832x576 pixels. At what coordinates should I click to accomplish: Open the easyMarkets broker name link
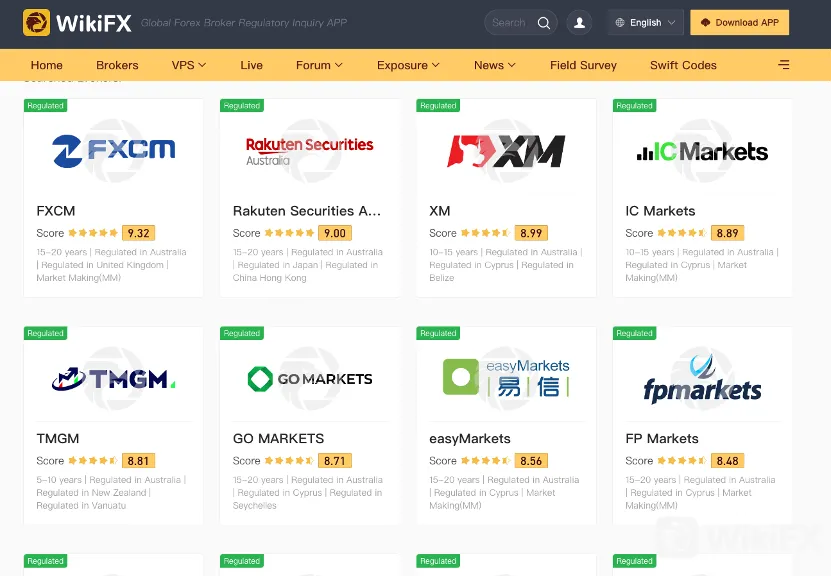pos(470,439)
